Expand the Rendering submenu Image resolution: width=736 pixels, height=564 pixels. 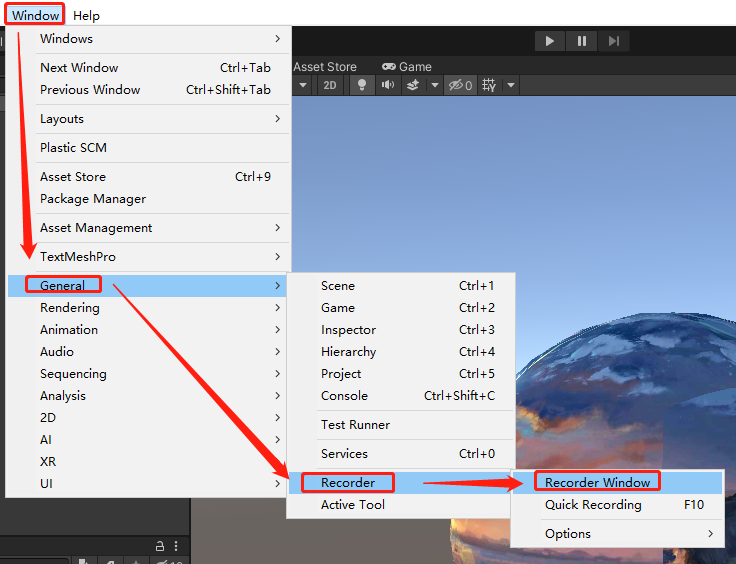[x=148, y=308]
